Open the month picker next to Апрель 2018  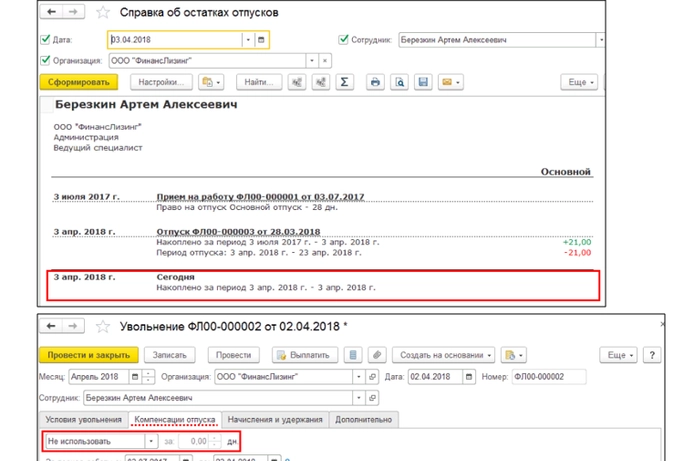135,377
